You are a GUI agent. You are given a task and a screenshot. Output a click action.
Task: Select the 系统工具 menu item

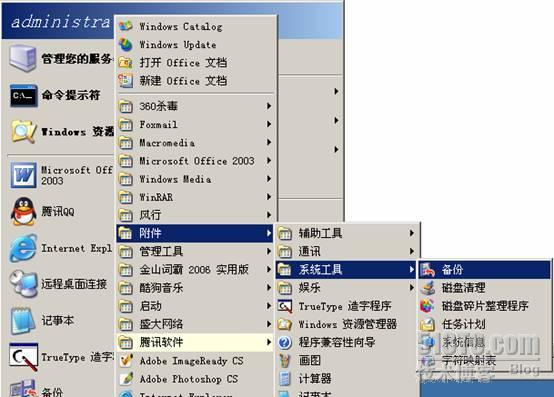coord(346,270)
